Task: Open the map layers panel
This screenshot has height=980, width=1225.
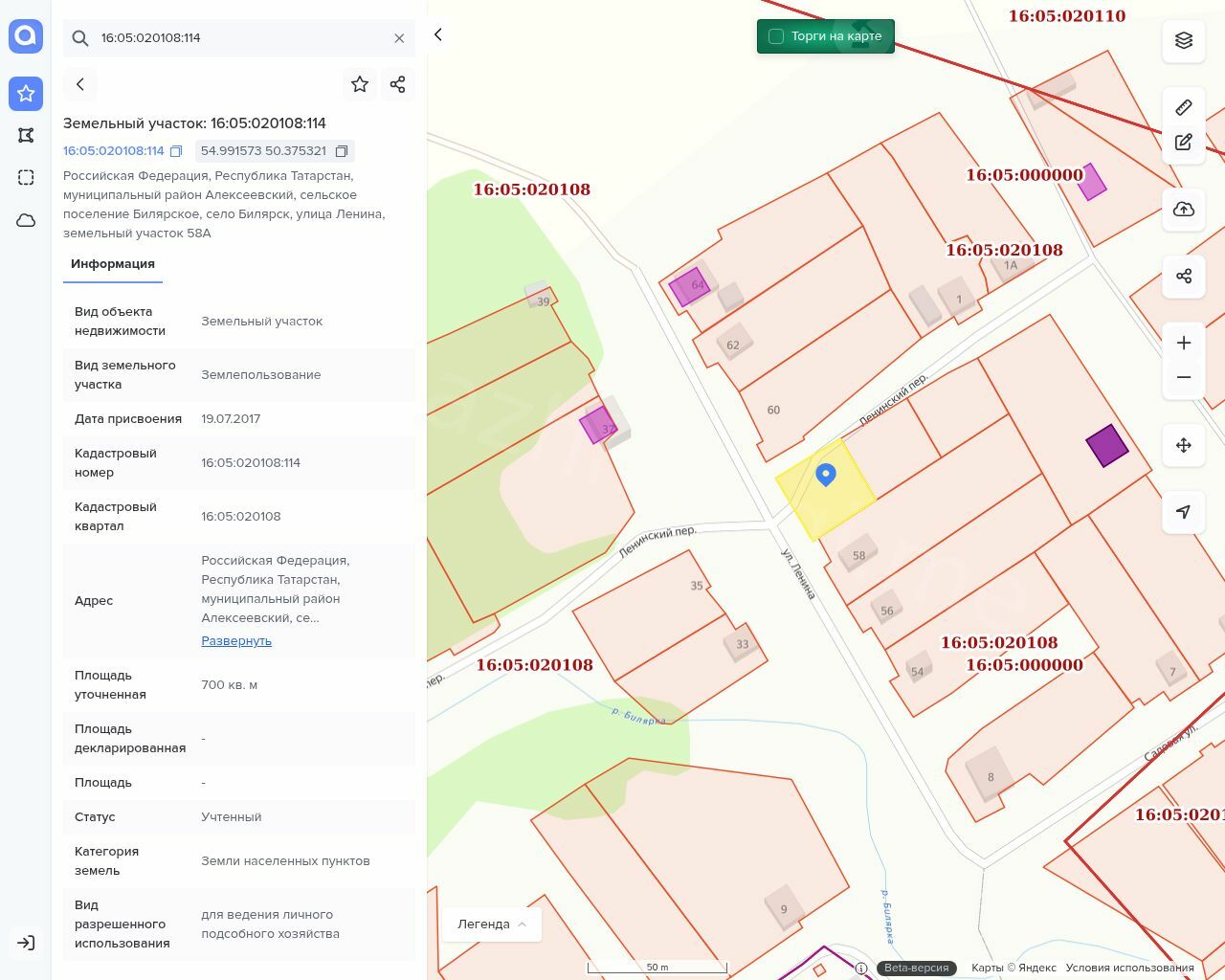Action: click(x=1184, y=40)
